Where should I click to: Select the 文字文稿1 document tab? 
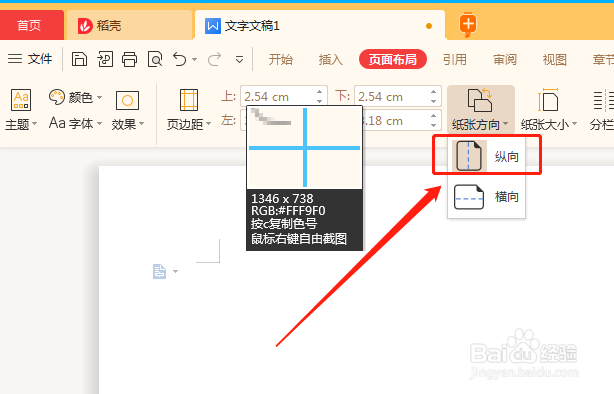[x=320, y=25]
